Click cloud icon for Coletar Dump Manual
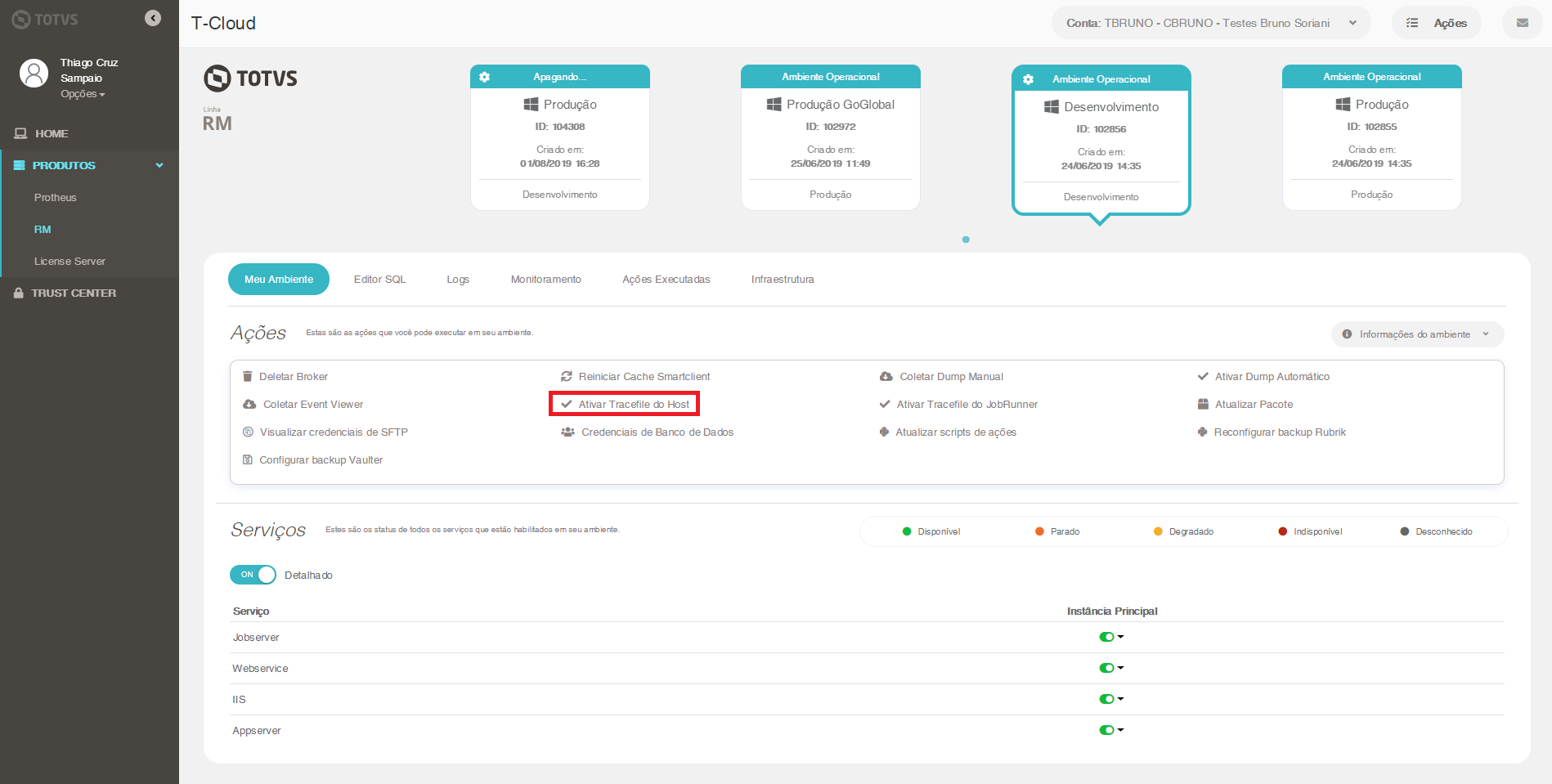Viewport: 1552px width, 784px height. pyautogui.click(x=886, y=376)
